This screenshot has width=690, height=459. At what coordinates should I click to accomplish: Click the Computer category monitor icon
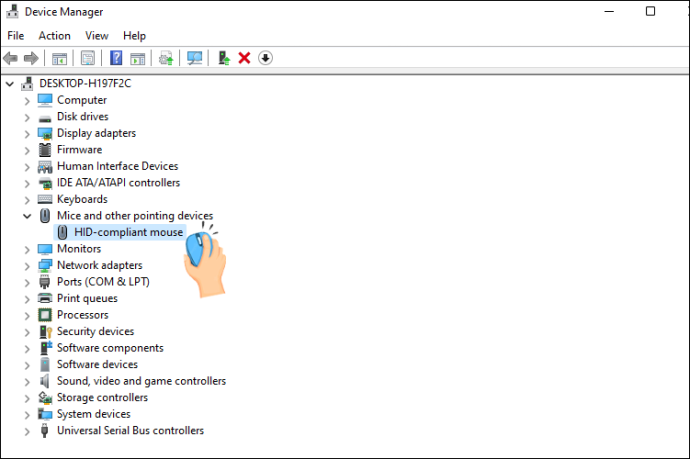[x=45, y=100]
